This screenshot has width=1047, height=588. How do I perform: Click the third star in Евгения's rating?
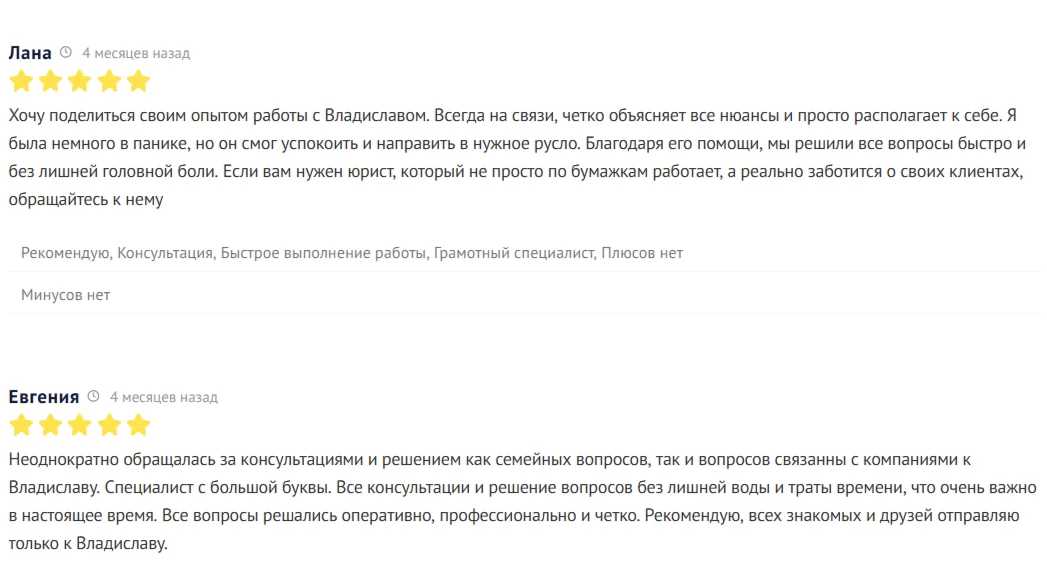click(x=80, y=425)
